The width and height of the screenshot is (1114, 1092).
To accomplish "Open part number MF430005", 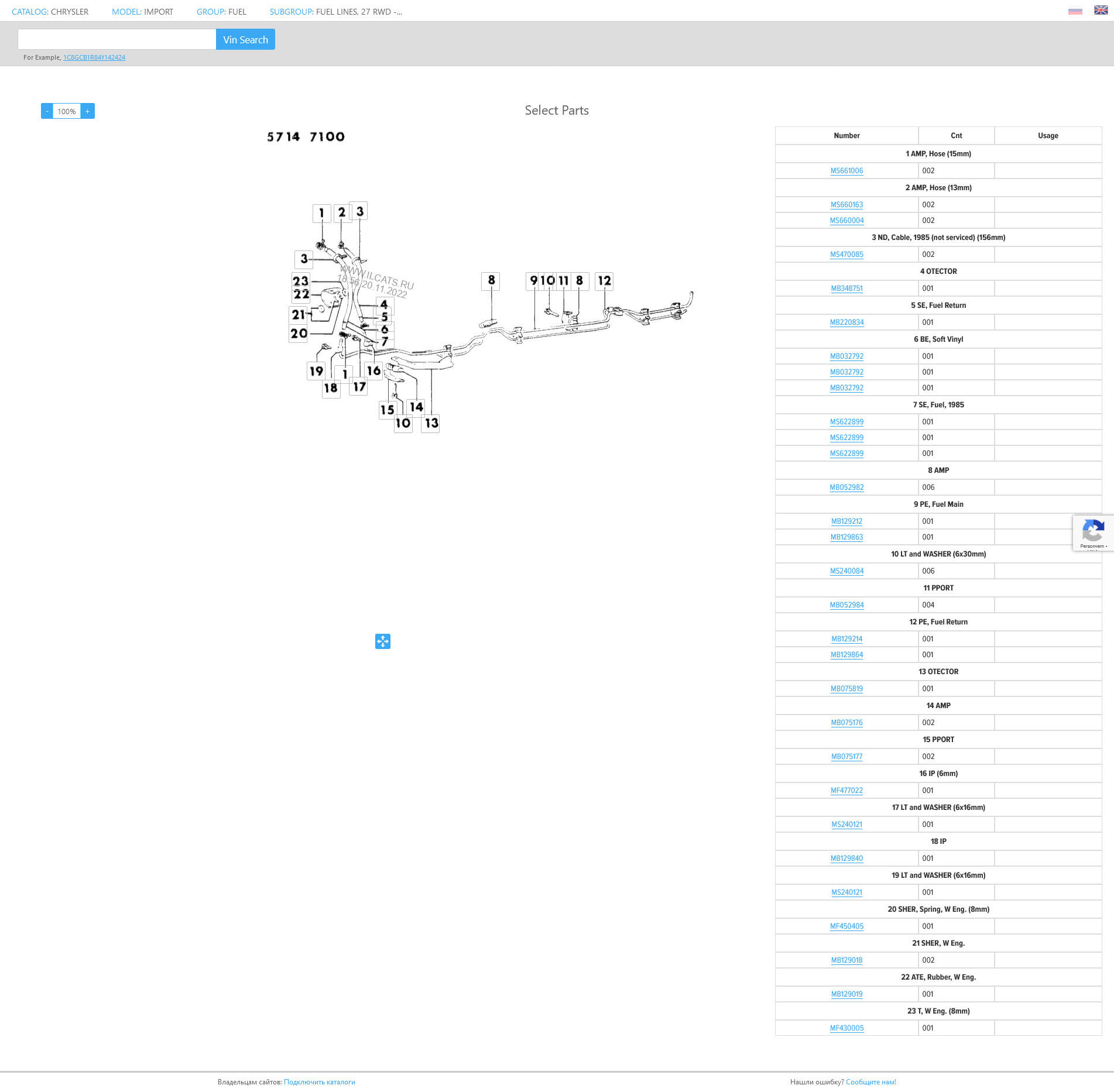I will 846,1028.
